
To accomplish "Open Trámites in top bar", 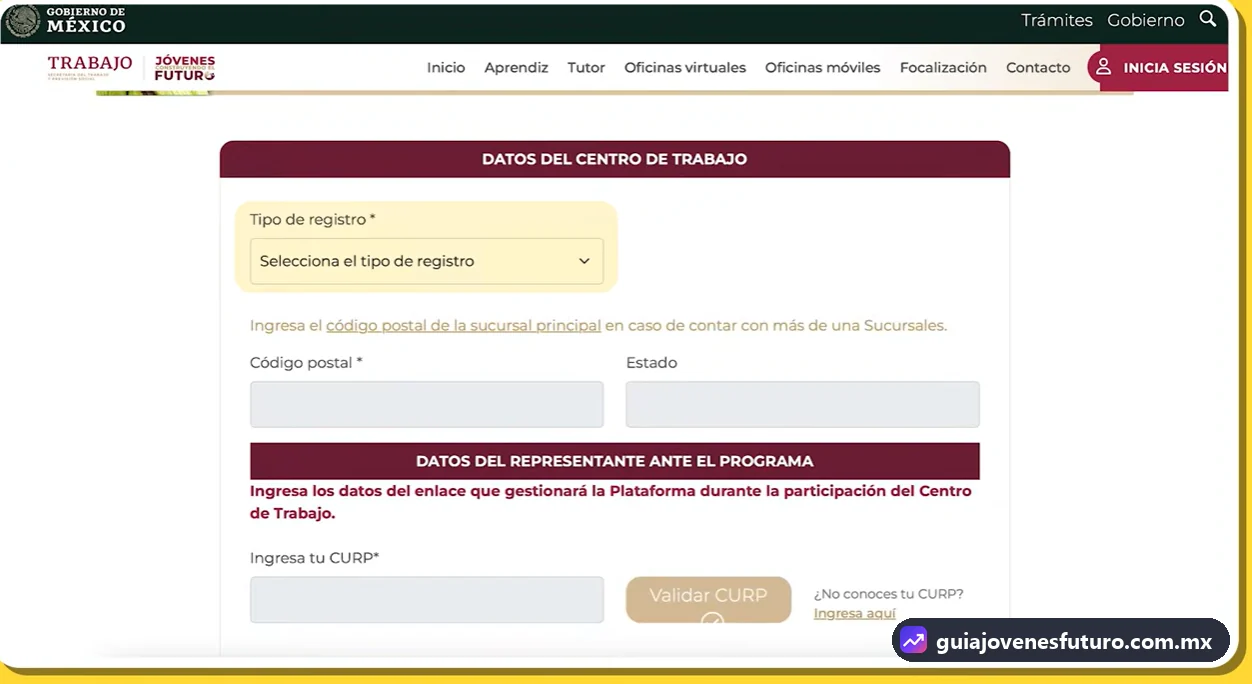I will (x=1057, y=20).
